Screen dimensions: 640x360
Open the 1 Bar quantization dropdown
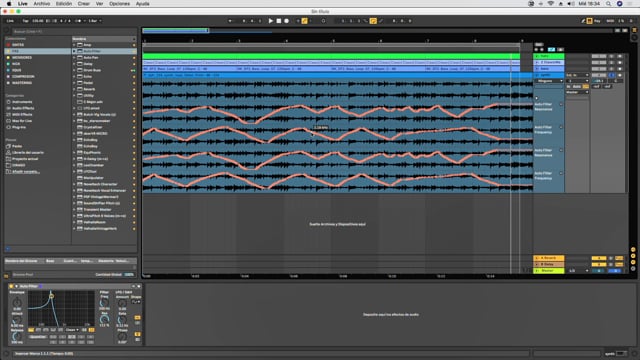[x=95, y=21]
